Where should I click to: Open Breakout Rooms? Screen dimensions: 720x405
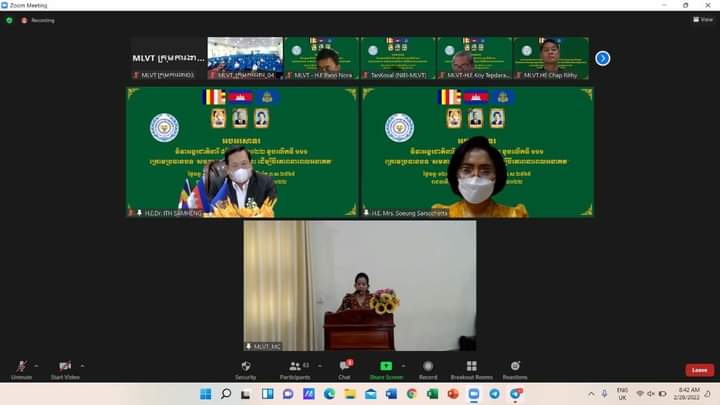pos(471,368)
